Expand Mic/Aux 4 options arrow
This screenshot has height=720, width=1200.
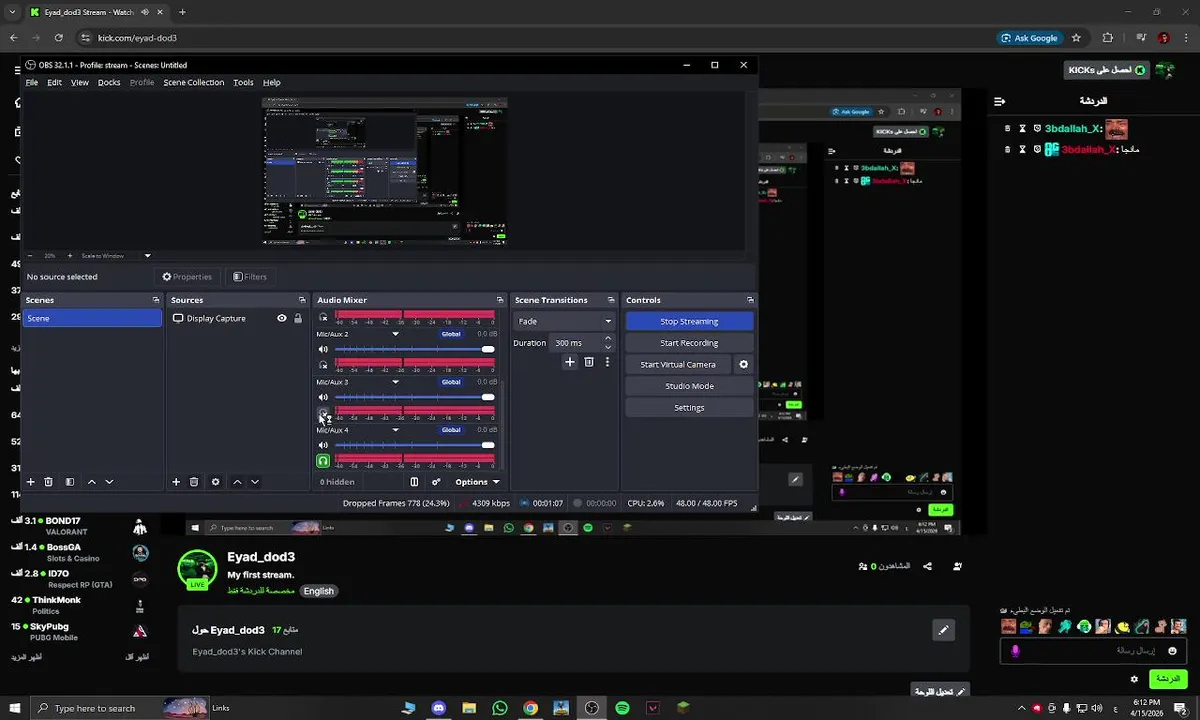point(395,430)
